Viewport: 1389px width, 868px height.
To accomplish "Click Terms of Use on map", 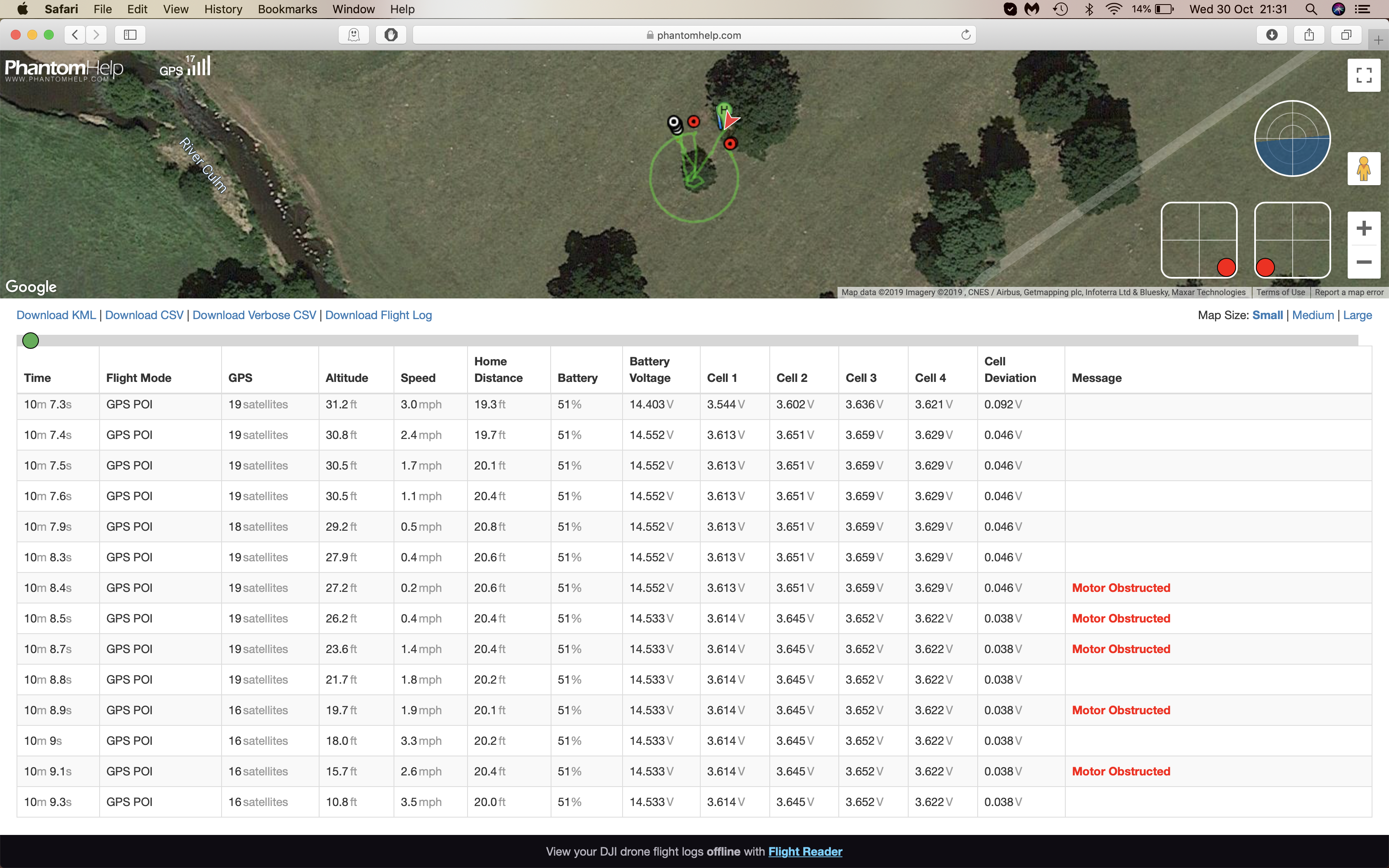I will [x=1281, y=292].
